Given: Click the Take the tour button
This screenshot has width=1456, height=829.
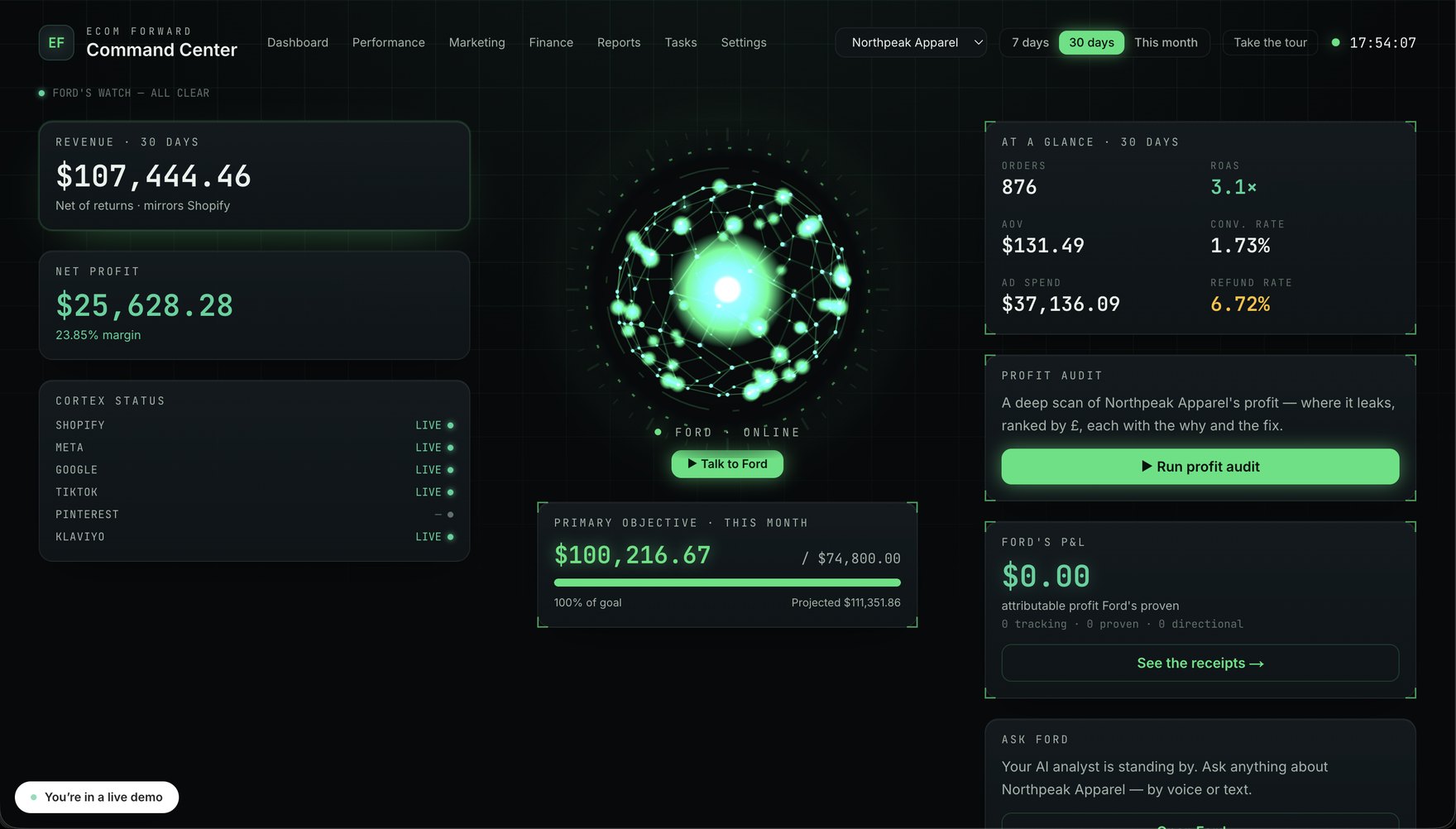Looking at the screenshot, I should tap(1270, 42).
